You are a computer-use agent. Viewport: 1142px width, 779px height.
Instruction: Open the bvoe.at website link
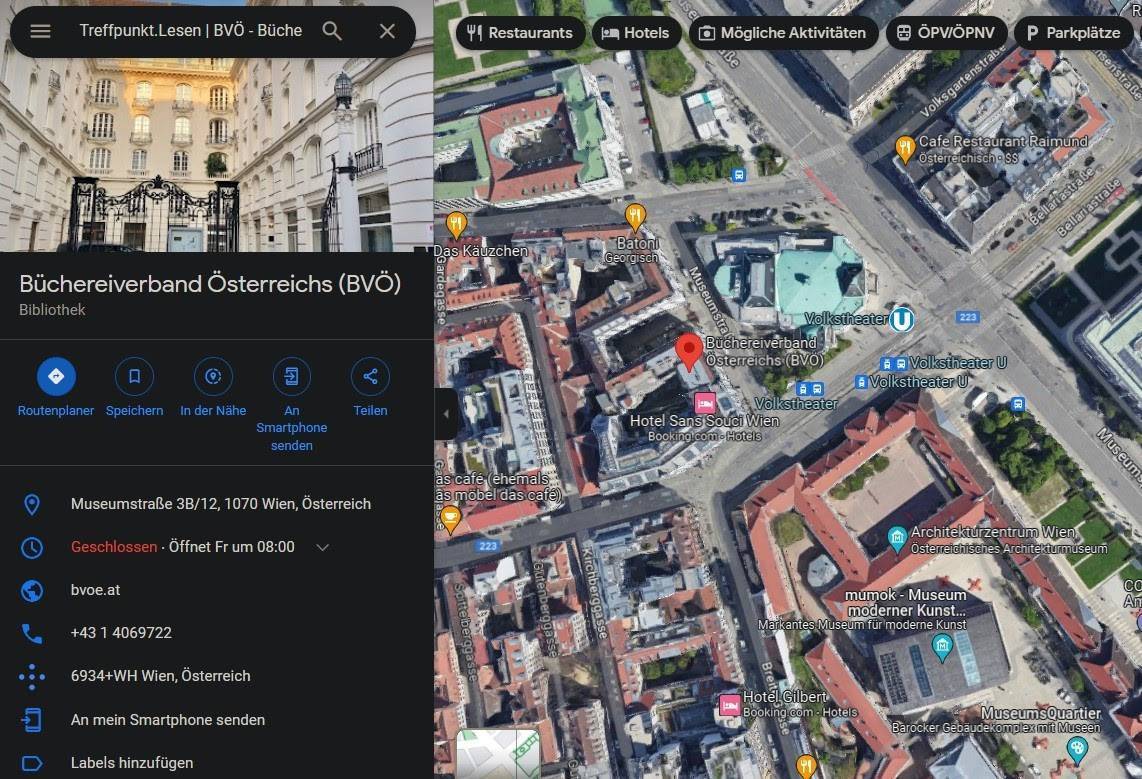point(95,590)
